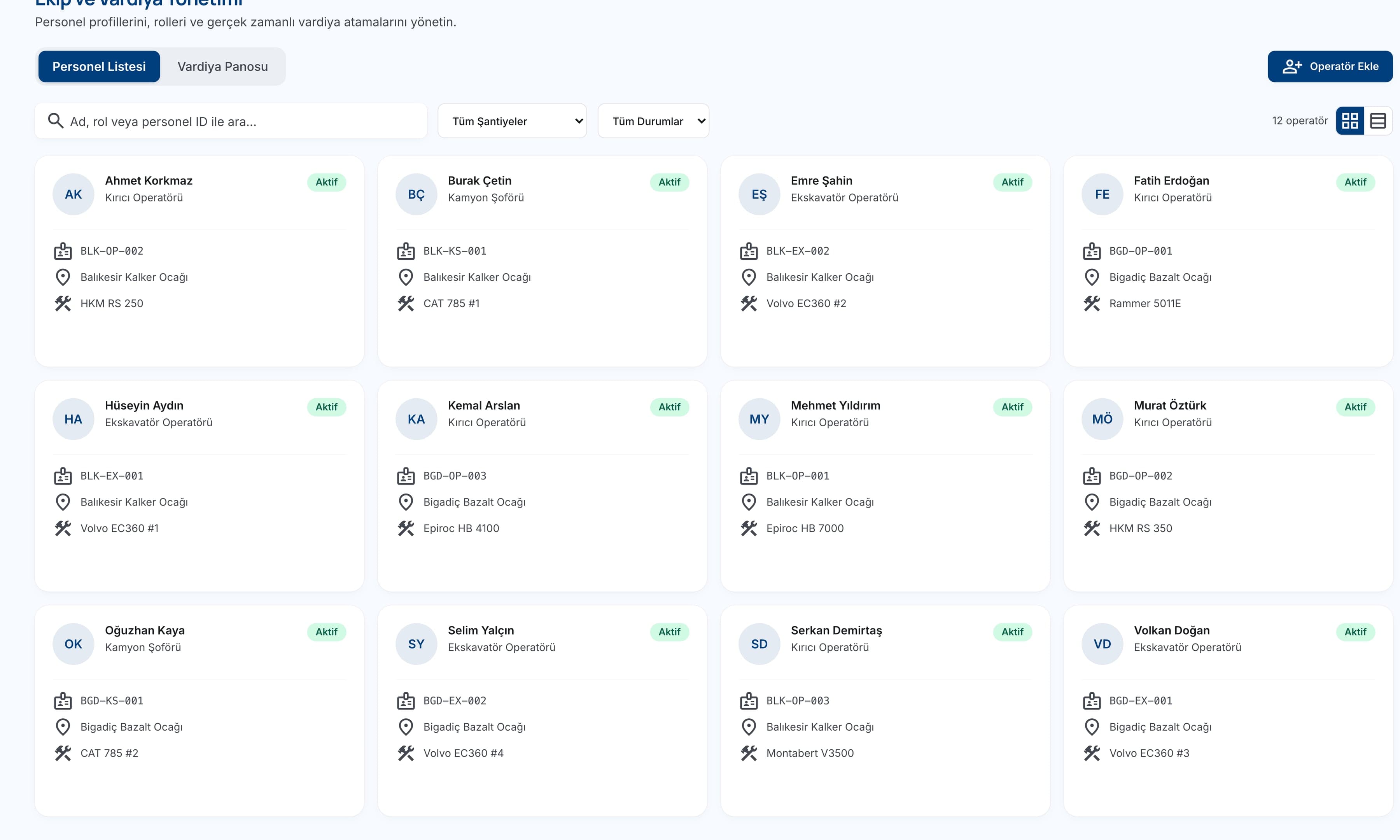1400x840 pixels.
Task: Click Fatih Erdoğan's FE avatar
Action: pyautogui.click(x=1102, y=194)
